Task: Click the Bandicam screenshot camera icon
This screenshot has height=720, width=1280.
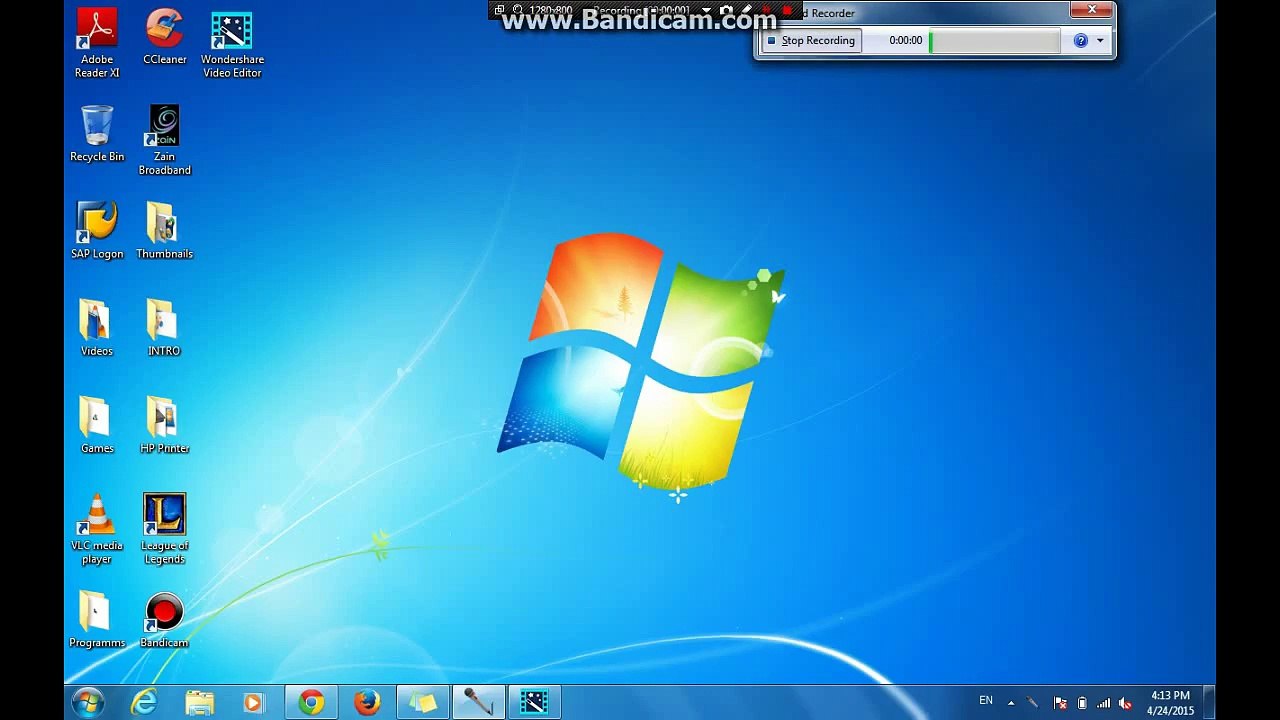Action: point(726,11)
